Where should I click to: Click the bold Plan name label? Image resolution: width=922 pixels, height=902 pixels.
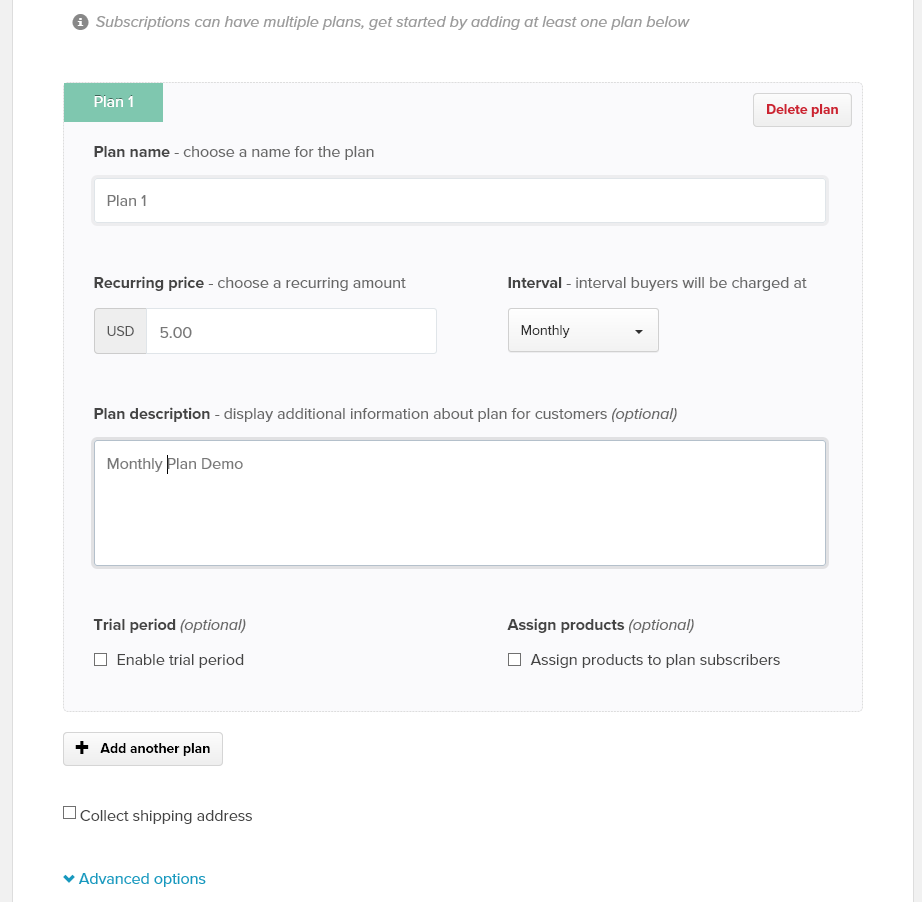[x=131, y=152]
